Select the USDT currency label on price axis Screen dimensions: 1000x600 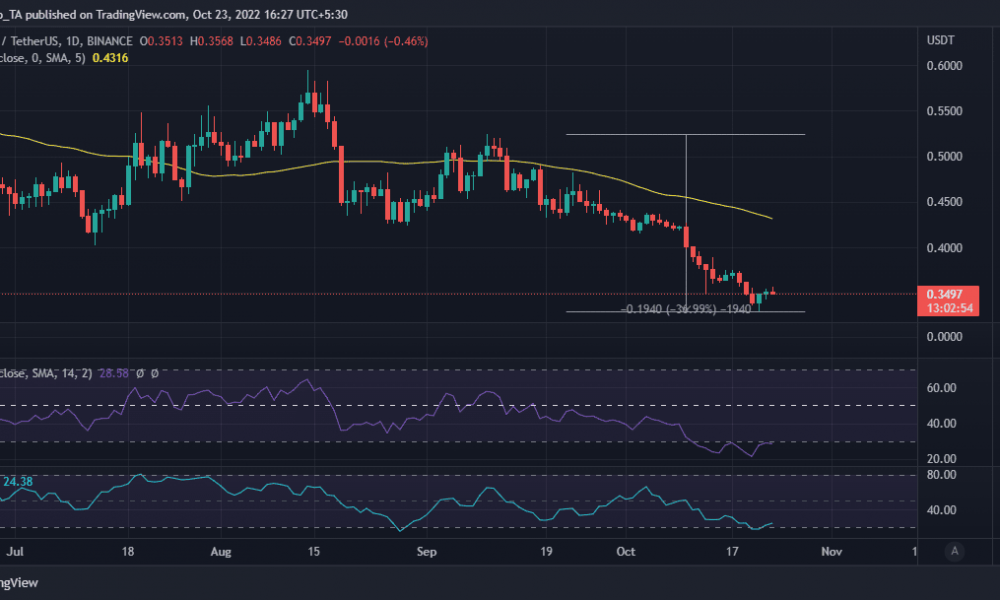940,40
